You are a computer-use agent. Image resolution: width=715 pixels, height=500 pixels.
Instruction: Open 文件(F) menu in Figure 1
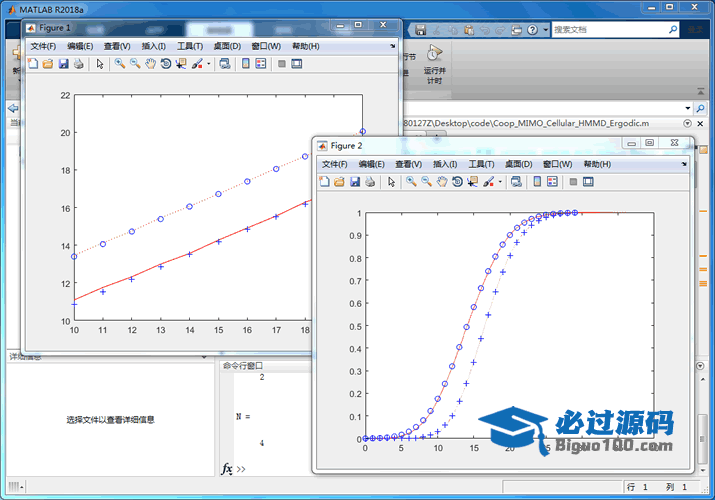pyautogui.click(x=43, y=46)
